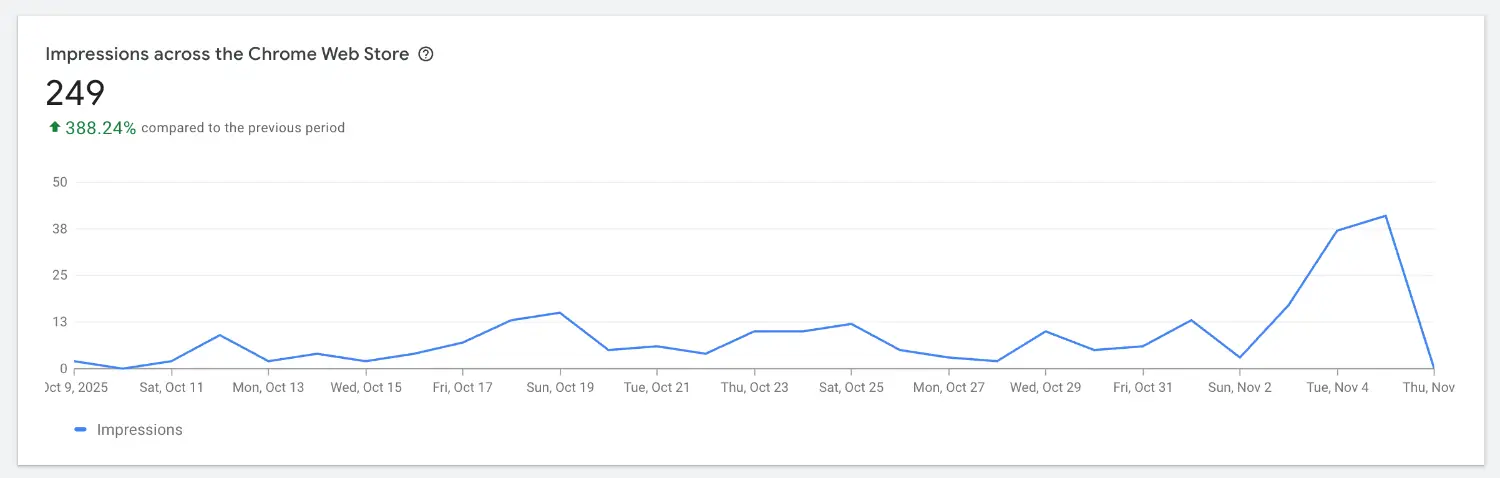Image resolution: width=1500 pixels, height=478 pixels.
Task: Click the data point above Sun, Oct 19
Action: (x=560, y=313)
